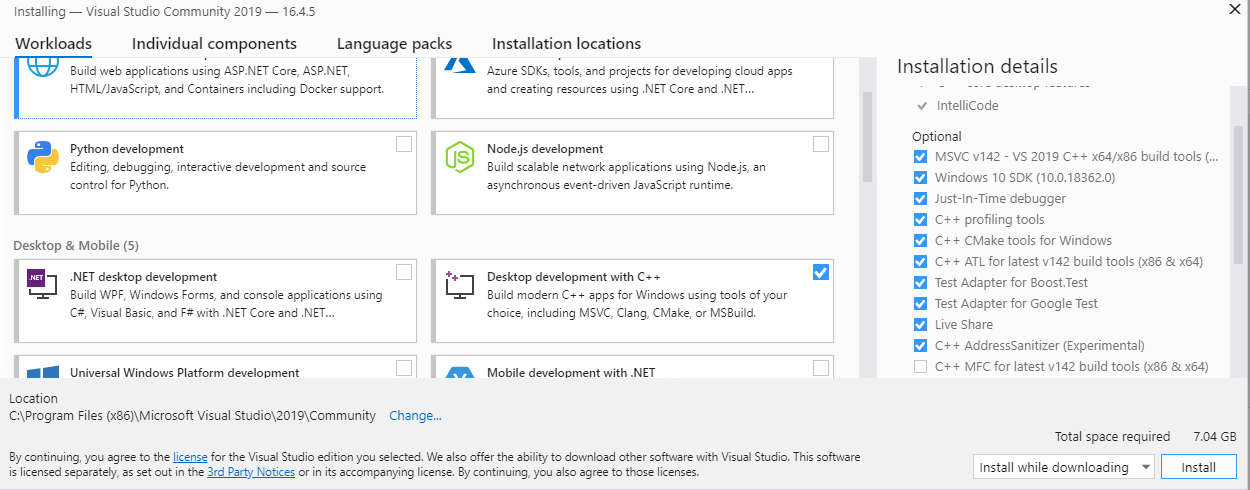The height and width of the screenshot is (490, 1250).
Task: Switch to the Workloads tab
Action: [53, 44]
